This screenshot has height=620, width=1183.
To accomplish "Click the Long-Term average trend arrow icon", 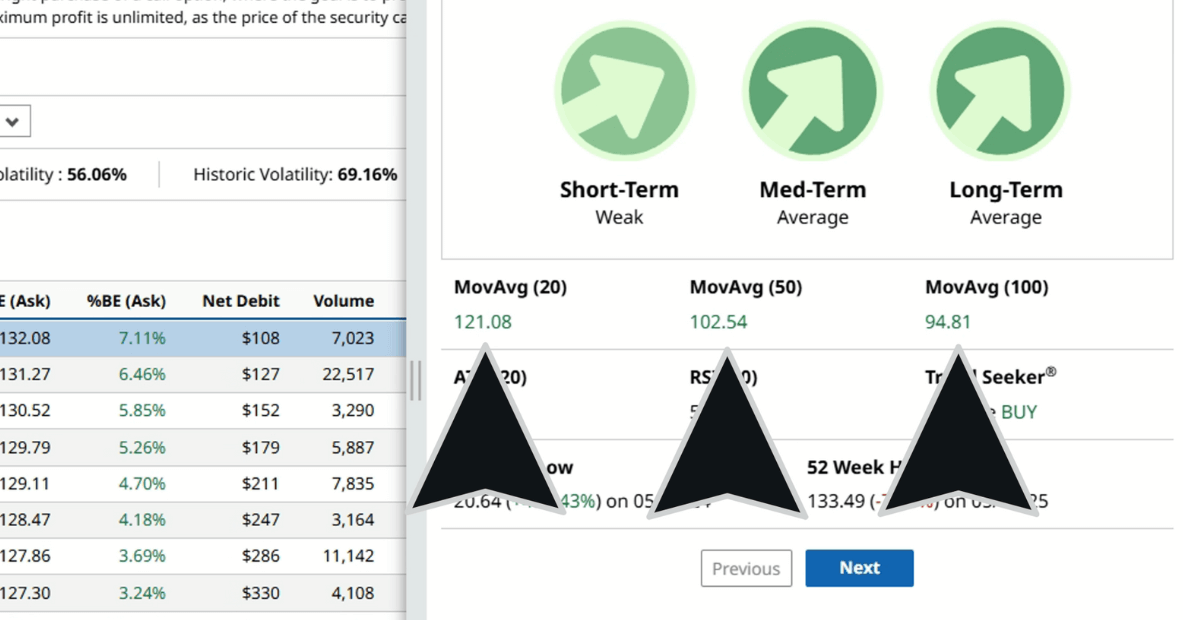I will pos(999,89).
